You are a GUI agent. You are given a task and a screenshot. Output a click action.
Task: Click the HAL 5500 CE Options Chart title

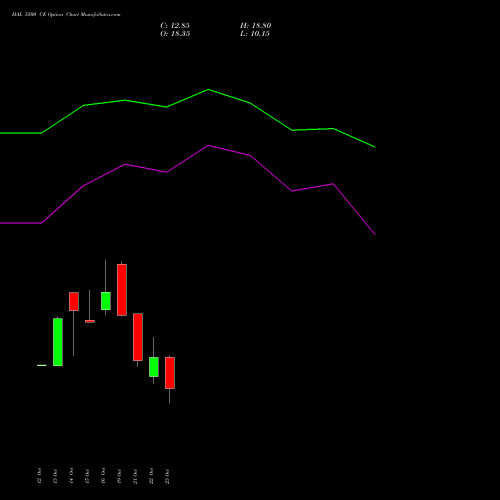pos(66,14)
